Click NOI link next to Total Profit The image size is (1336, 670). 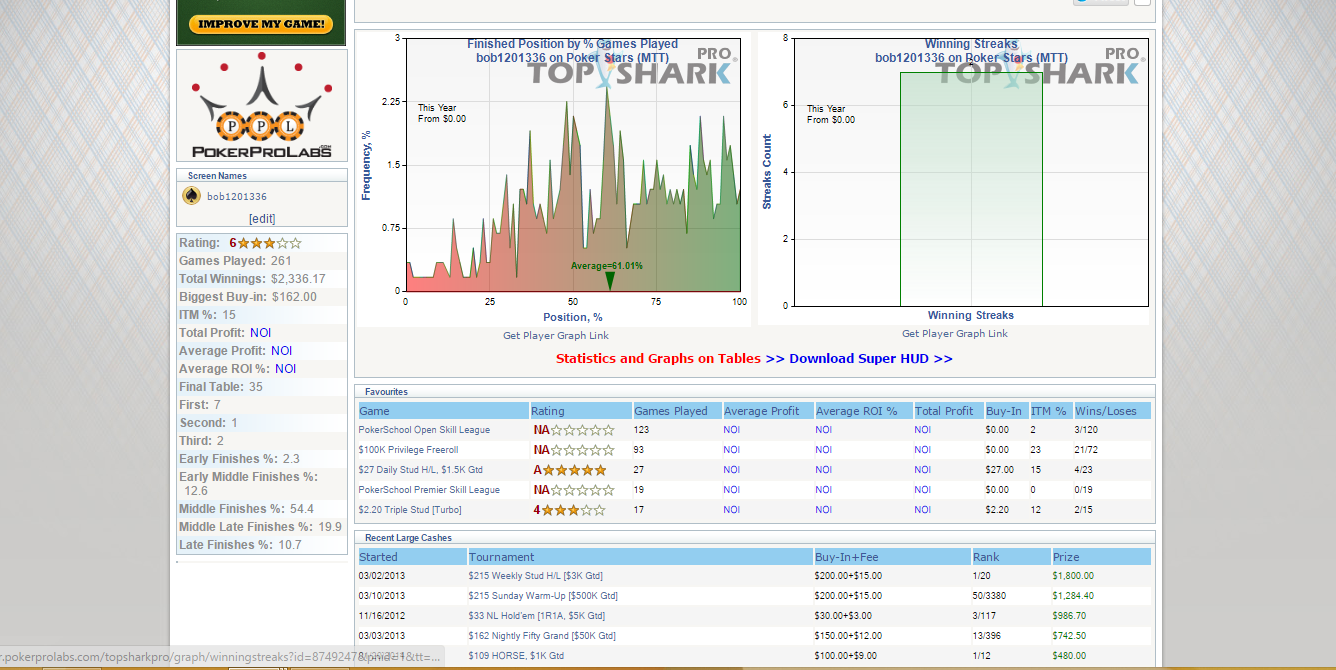tap(260, 333)
